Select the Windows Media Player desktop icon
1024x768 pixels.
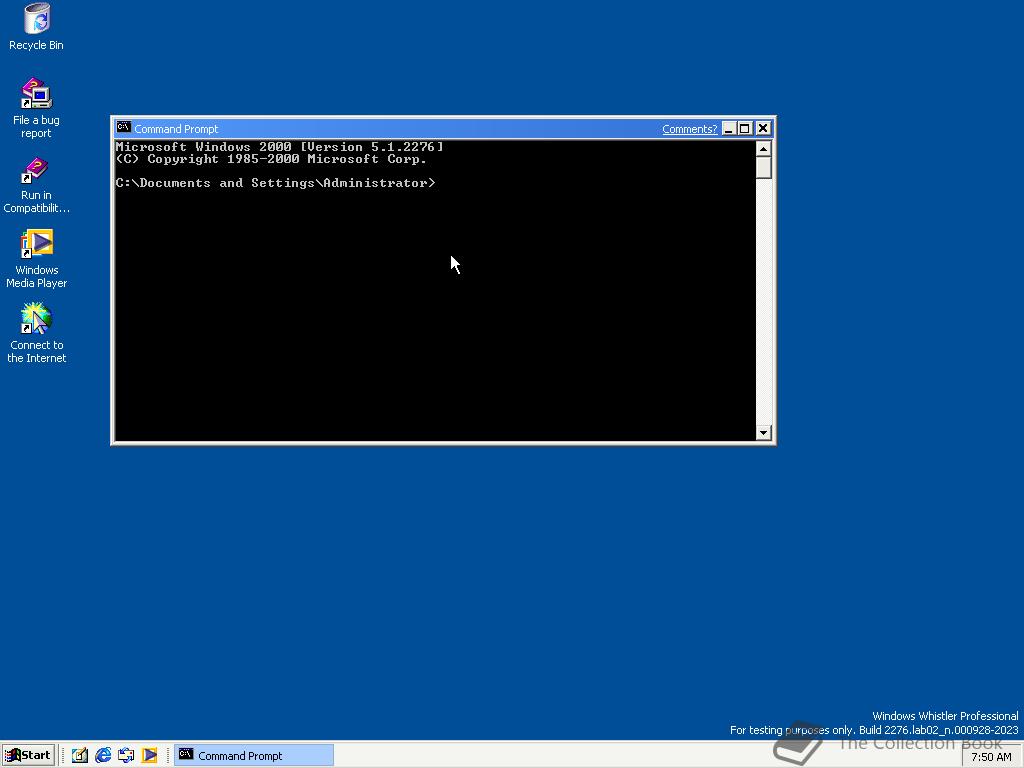tap(37, 259)
